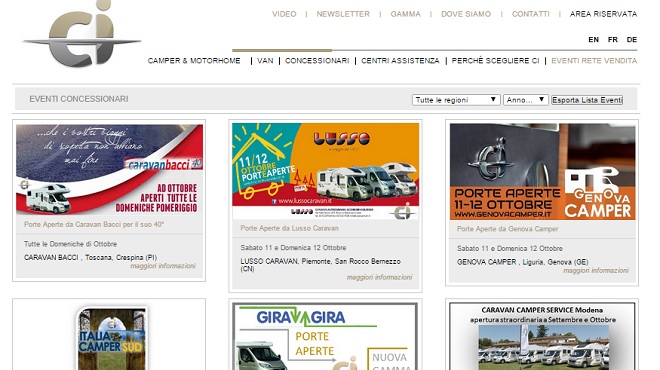Select the EVENTI RETE VENDITA menu item

pyautogui.click(x=594, y=61)
